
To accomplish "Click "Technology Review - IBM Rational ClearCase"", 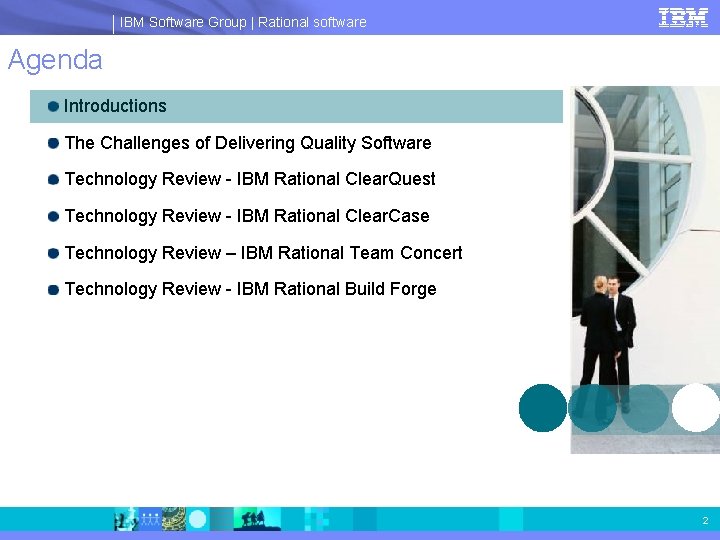I will 247,216.
